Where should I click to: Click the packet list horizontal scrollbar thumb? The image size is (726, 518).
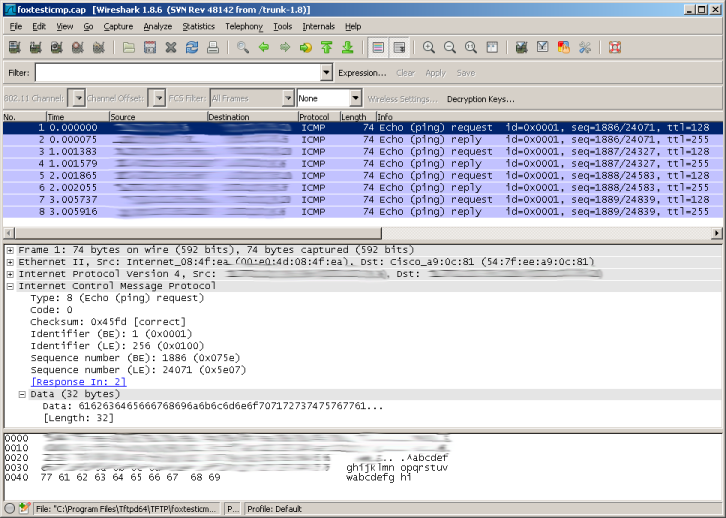(x=199, y=233)
